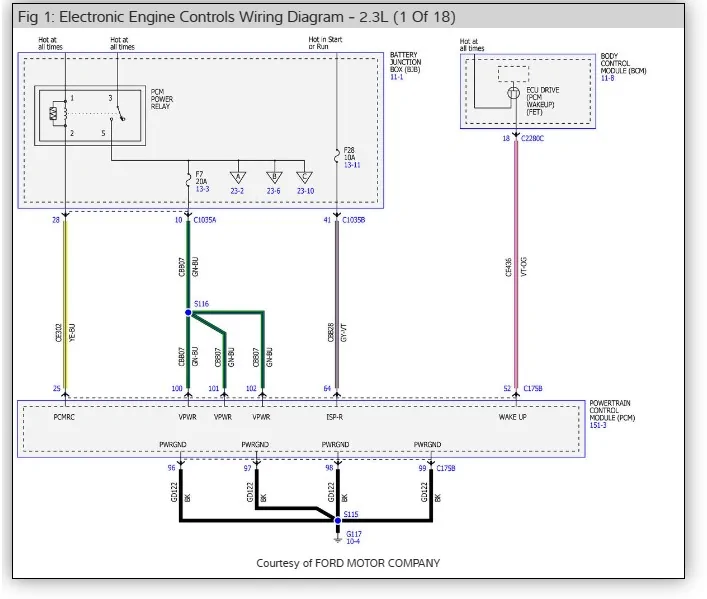Click the ECU Drive FET circle symbol

tap(514, 93)
